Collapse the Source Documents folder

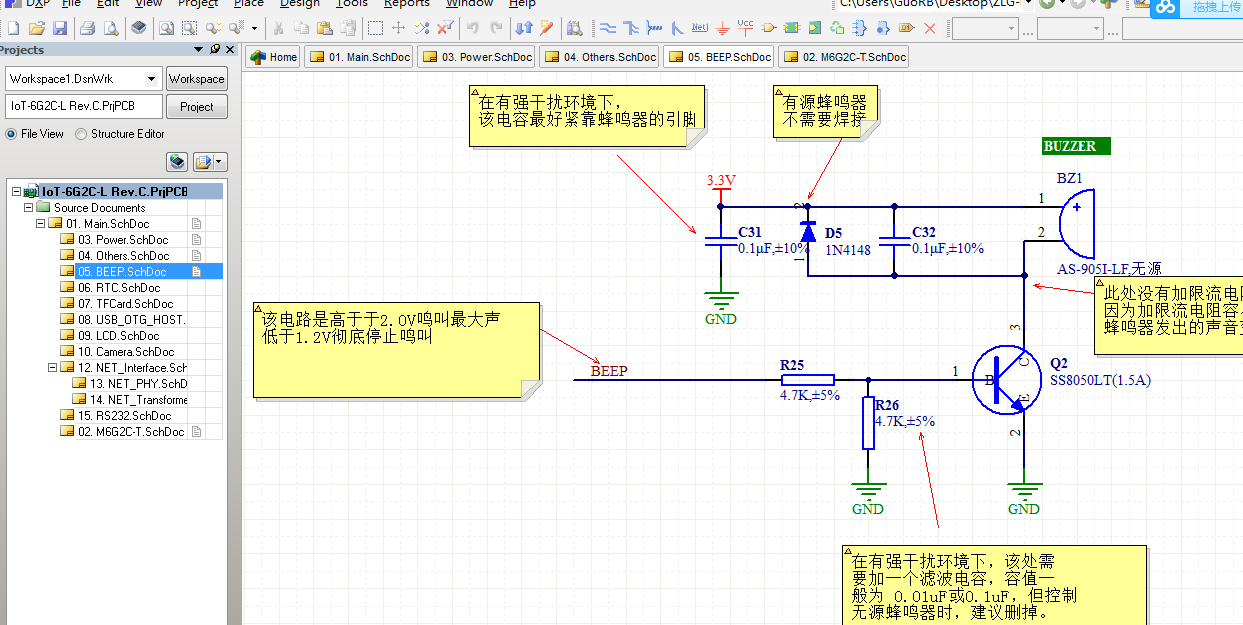click(x=29, y=208)
